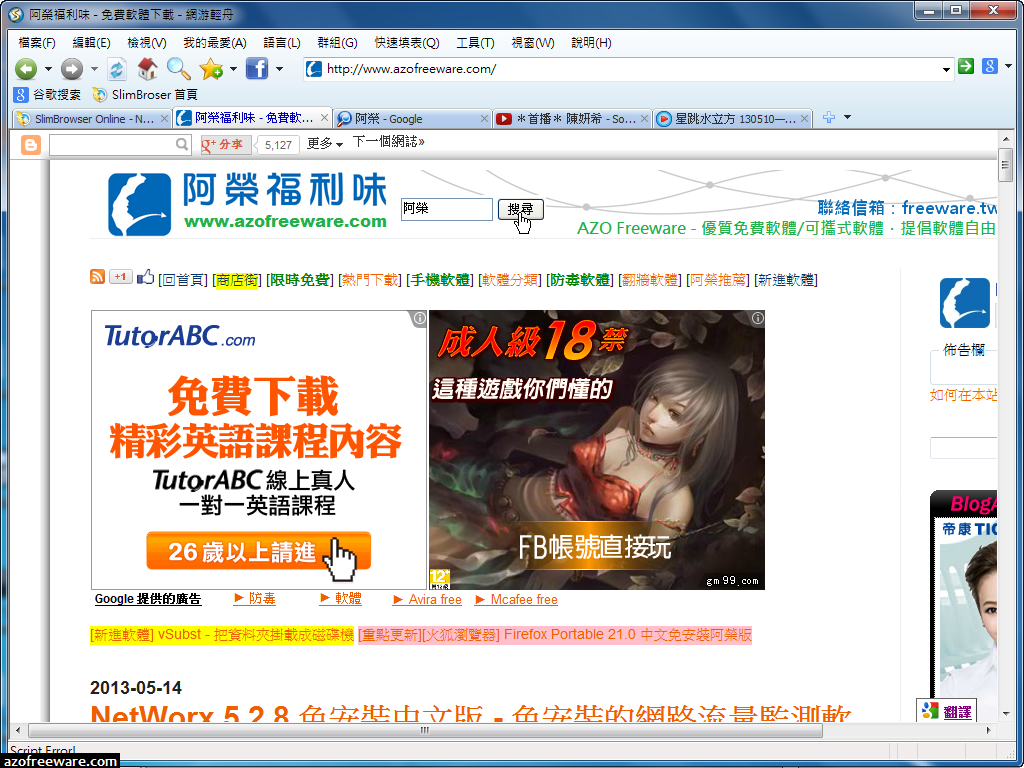Open the favorites star dropdown arrow
The width and height of the screenshot is (1024, 768).
point(233,69)
